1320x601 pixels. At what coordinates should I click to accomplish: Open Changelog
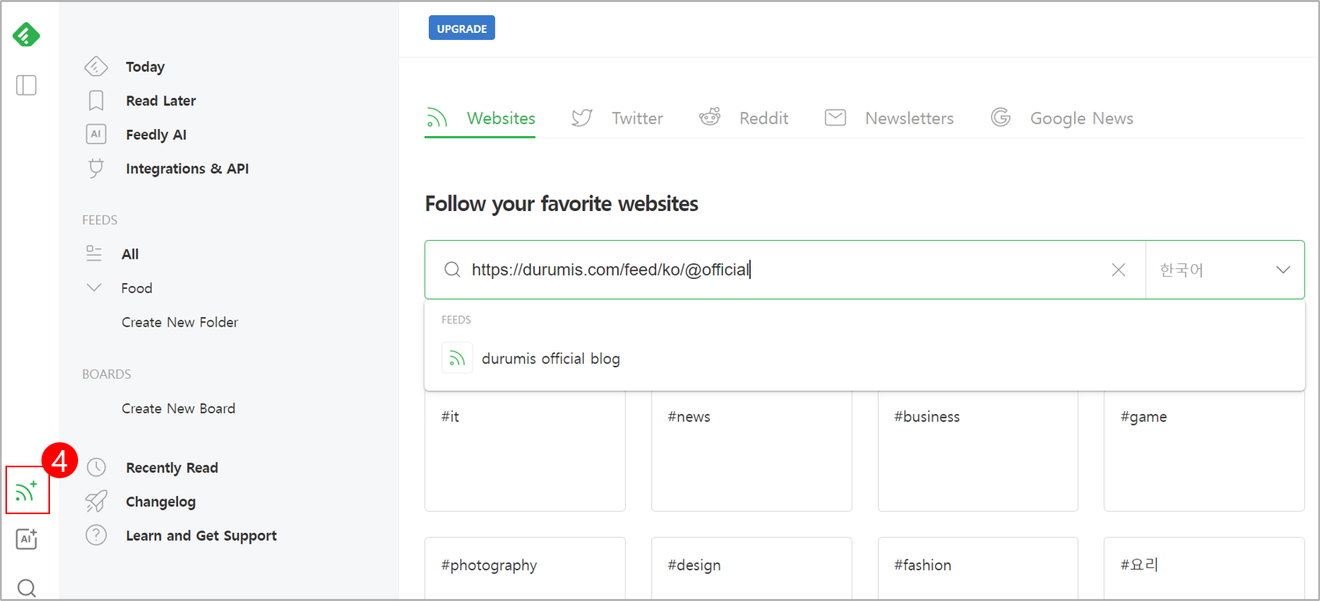[161, 502]
